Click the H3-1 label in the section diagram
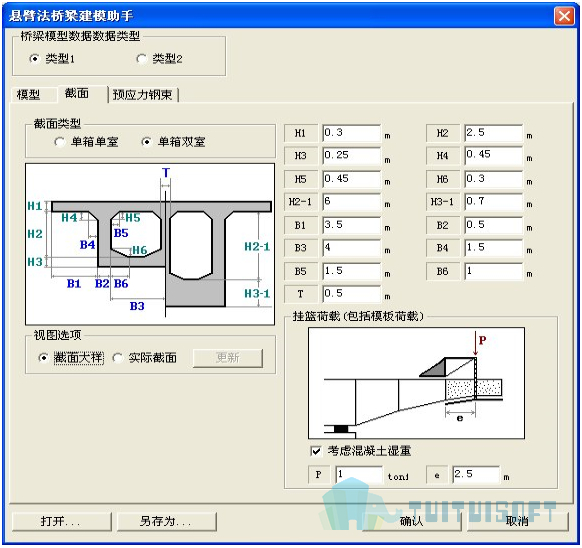The image size is (582, 548). pyautogui.click(x=257, y=294)
